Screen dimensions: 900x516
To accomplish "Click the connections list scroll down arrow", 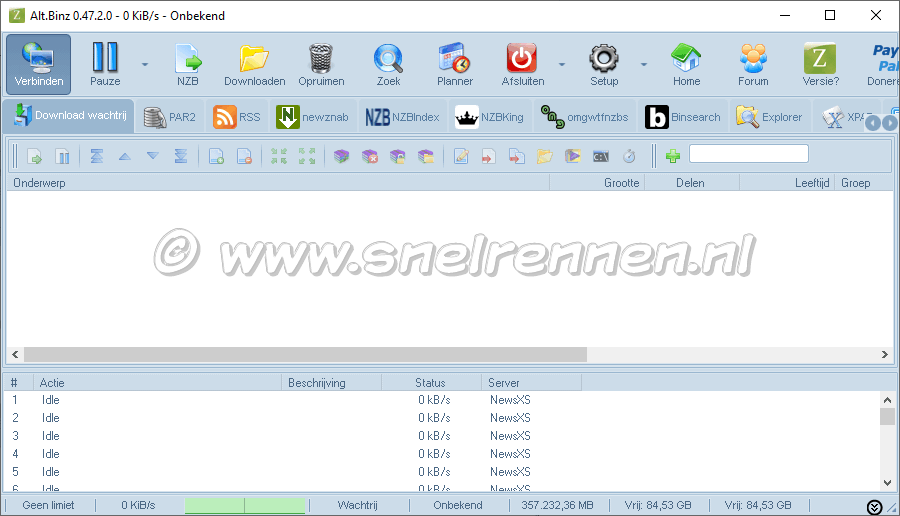I will pos(887,483).
